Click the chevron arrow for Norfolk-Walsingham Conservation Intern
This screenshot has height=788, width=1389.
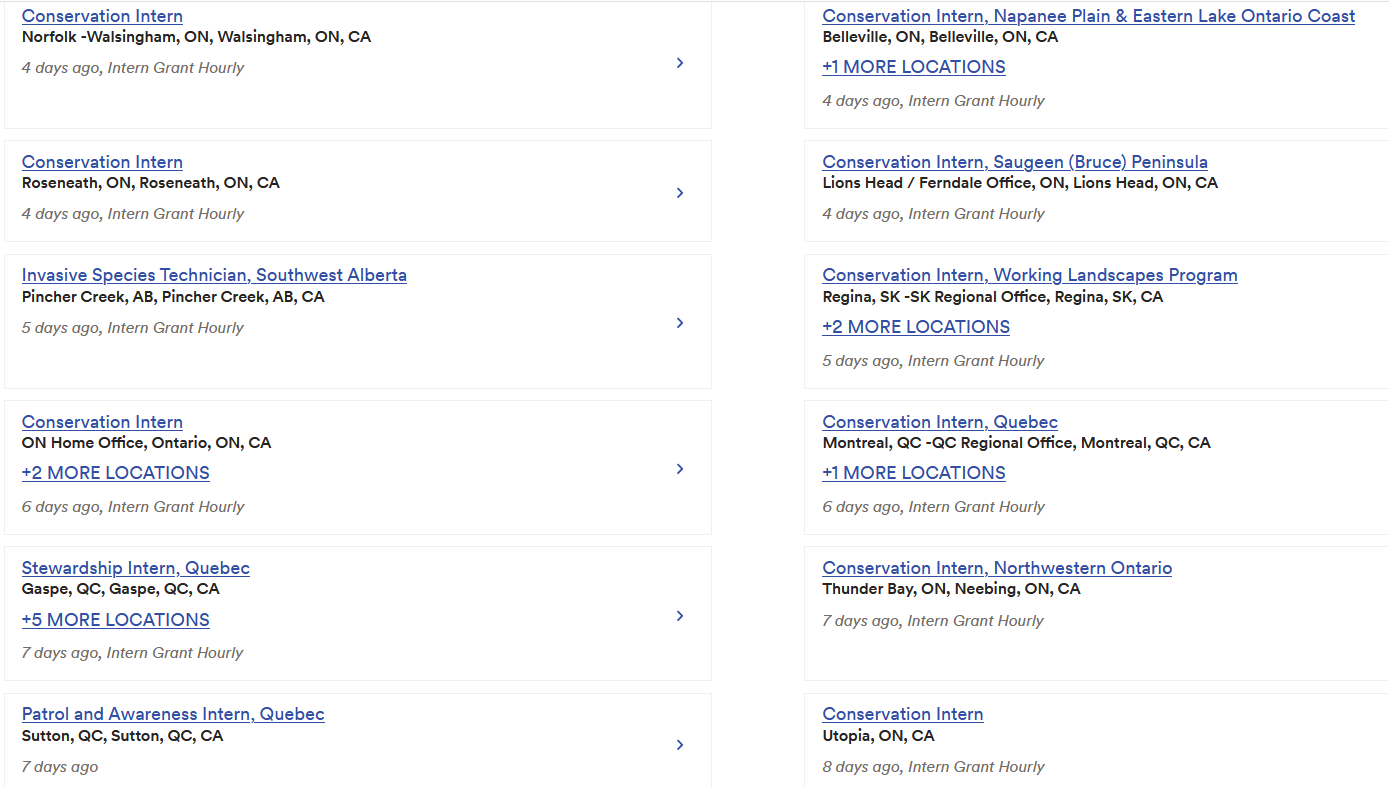click(680, 63)
